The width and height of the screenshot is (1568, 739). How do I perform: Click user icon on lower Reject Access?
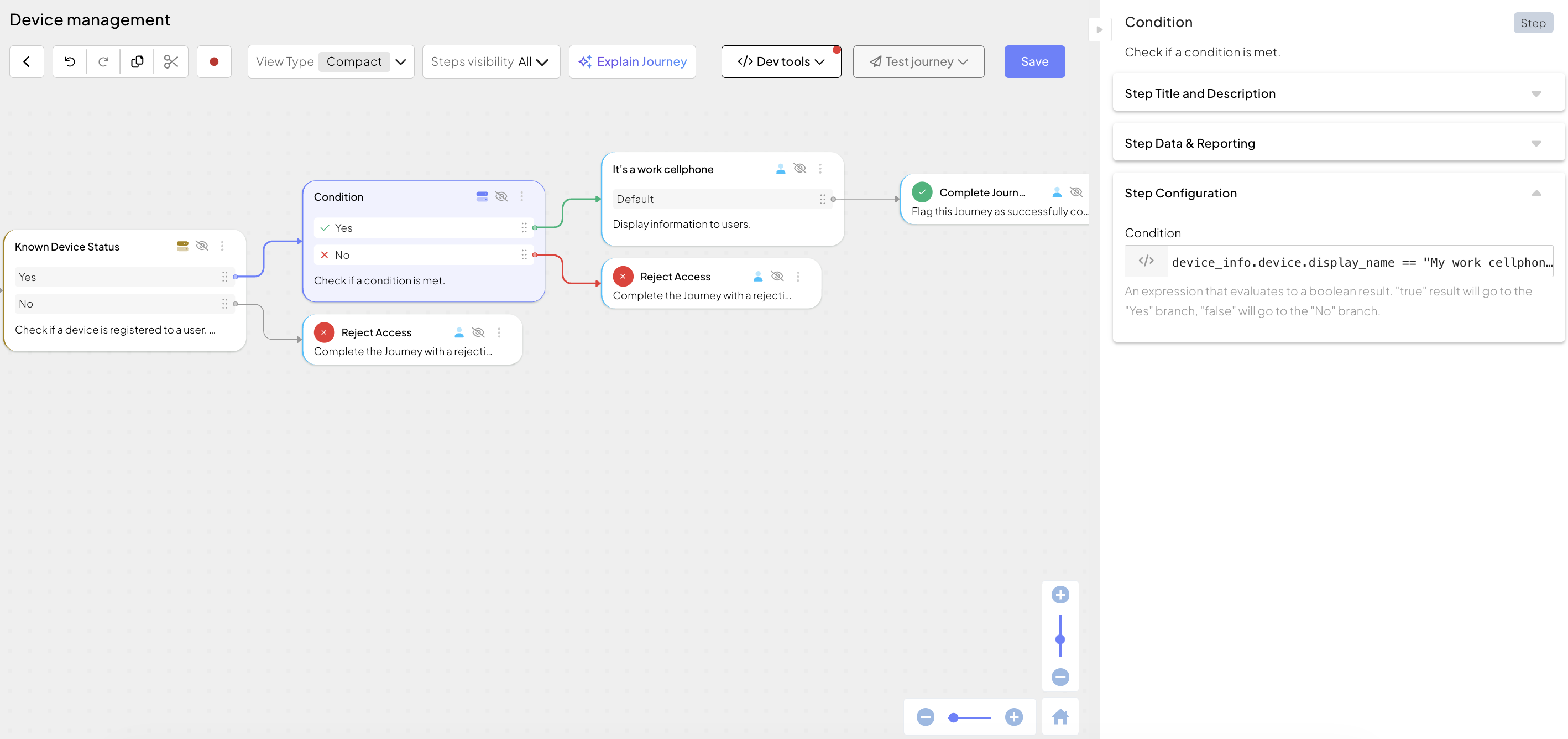(x=459, y=332)
